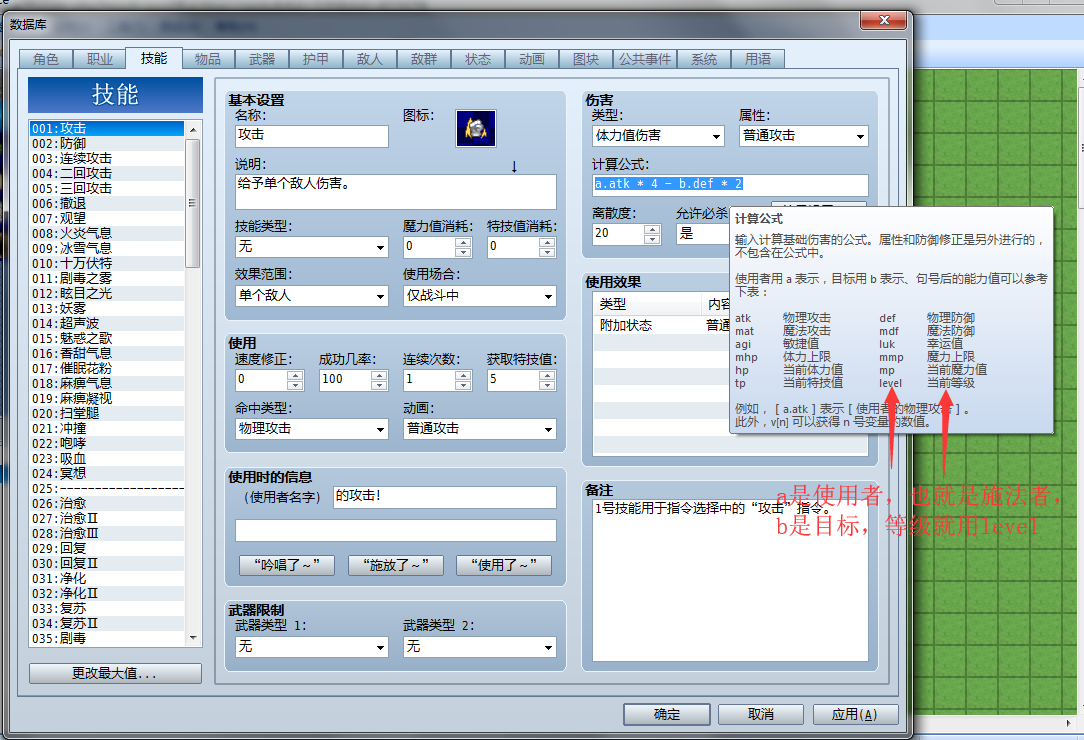Click the skill icon image for 攻击
The width and height of the screenshot is (1084, 740).
(x=476, y=128)
